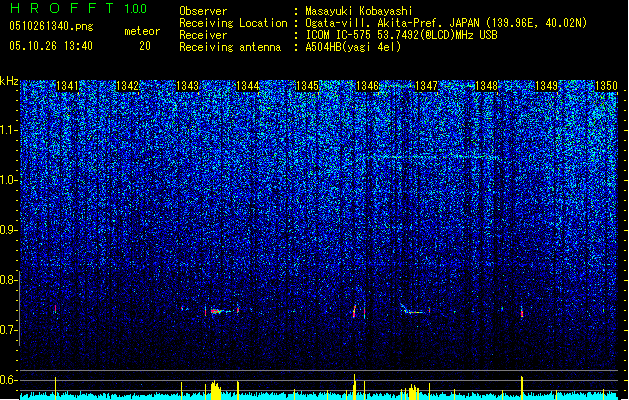The height and width of the screenshot is (400, 629).
Task: Click the Receiving antenna label
Action: coord(230,47)
